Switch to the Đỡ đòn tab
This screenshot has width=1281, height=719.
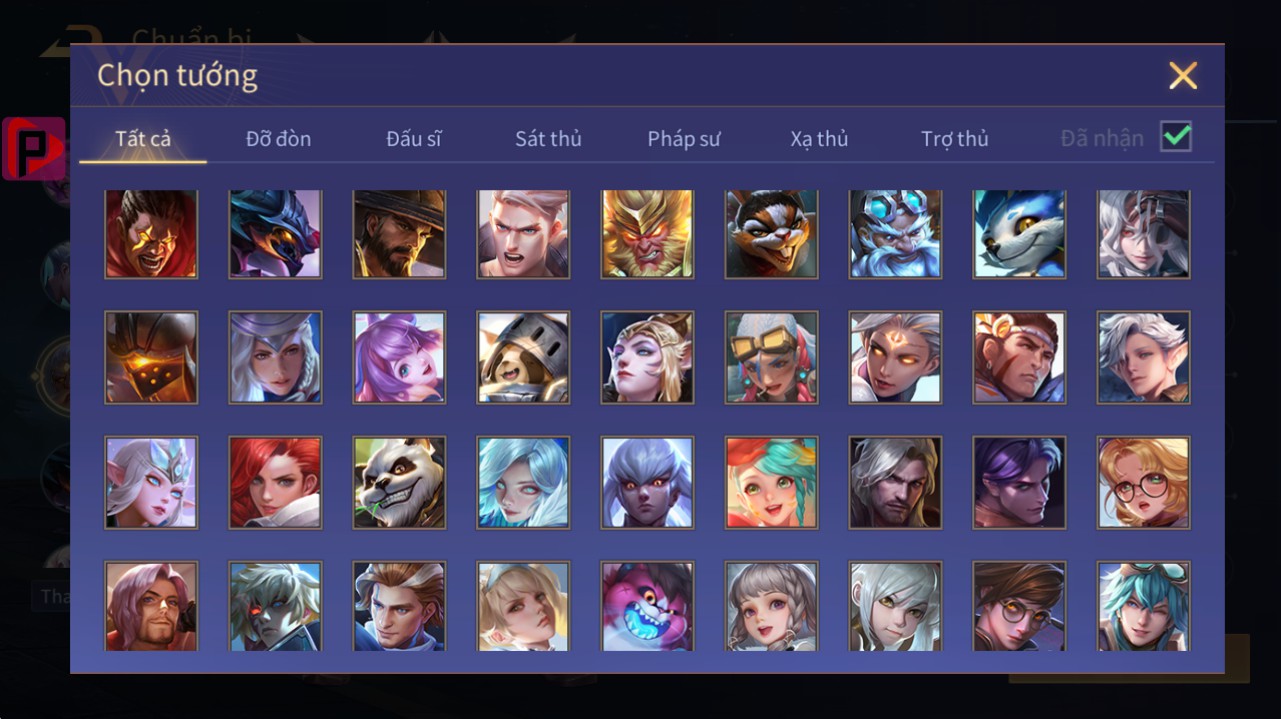pyautogui.click(x=278, y=139)
